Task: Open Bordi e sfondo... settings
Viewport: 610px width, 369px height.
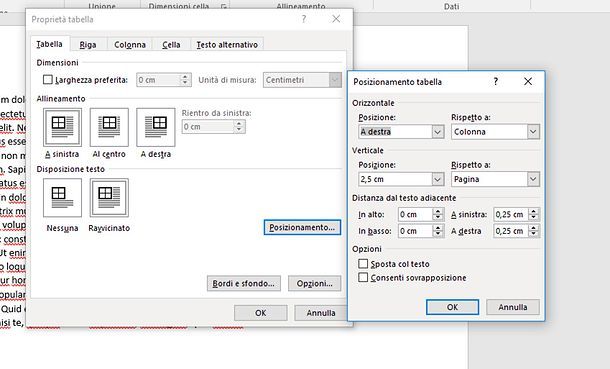Action: click(x=244, y=283)
